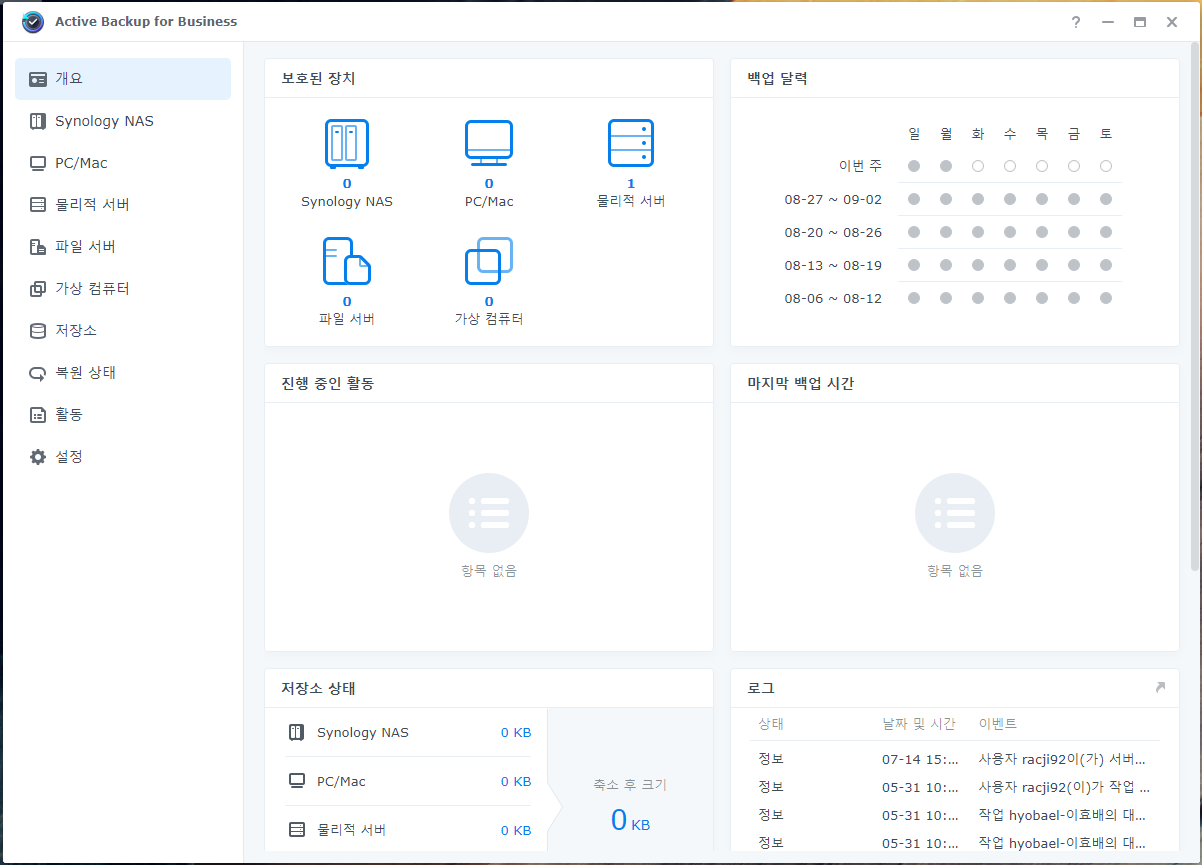Open Synology NAS in the sidebar

click(x=123, y=121)
